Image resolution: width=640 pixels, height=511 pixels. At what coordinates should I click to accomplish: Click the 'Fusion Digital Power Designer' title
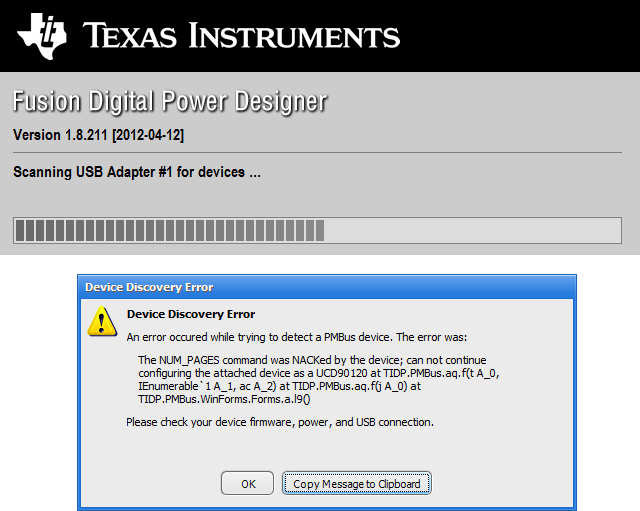click(170, 101)
